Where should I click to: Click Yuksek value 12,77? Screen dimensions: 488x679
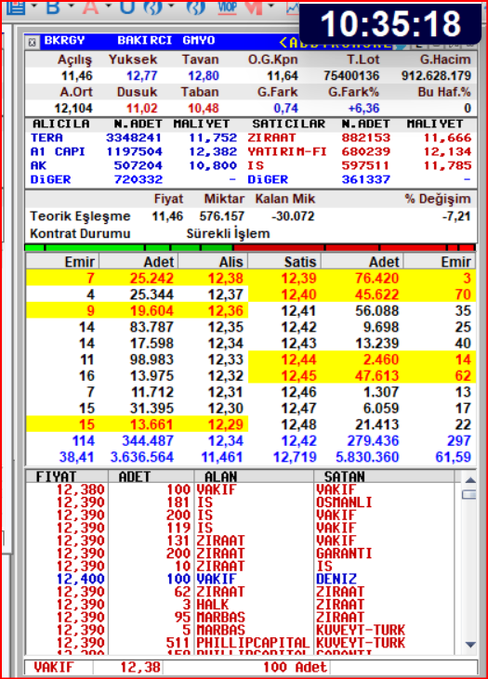tap(142, 76)
